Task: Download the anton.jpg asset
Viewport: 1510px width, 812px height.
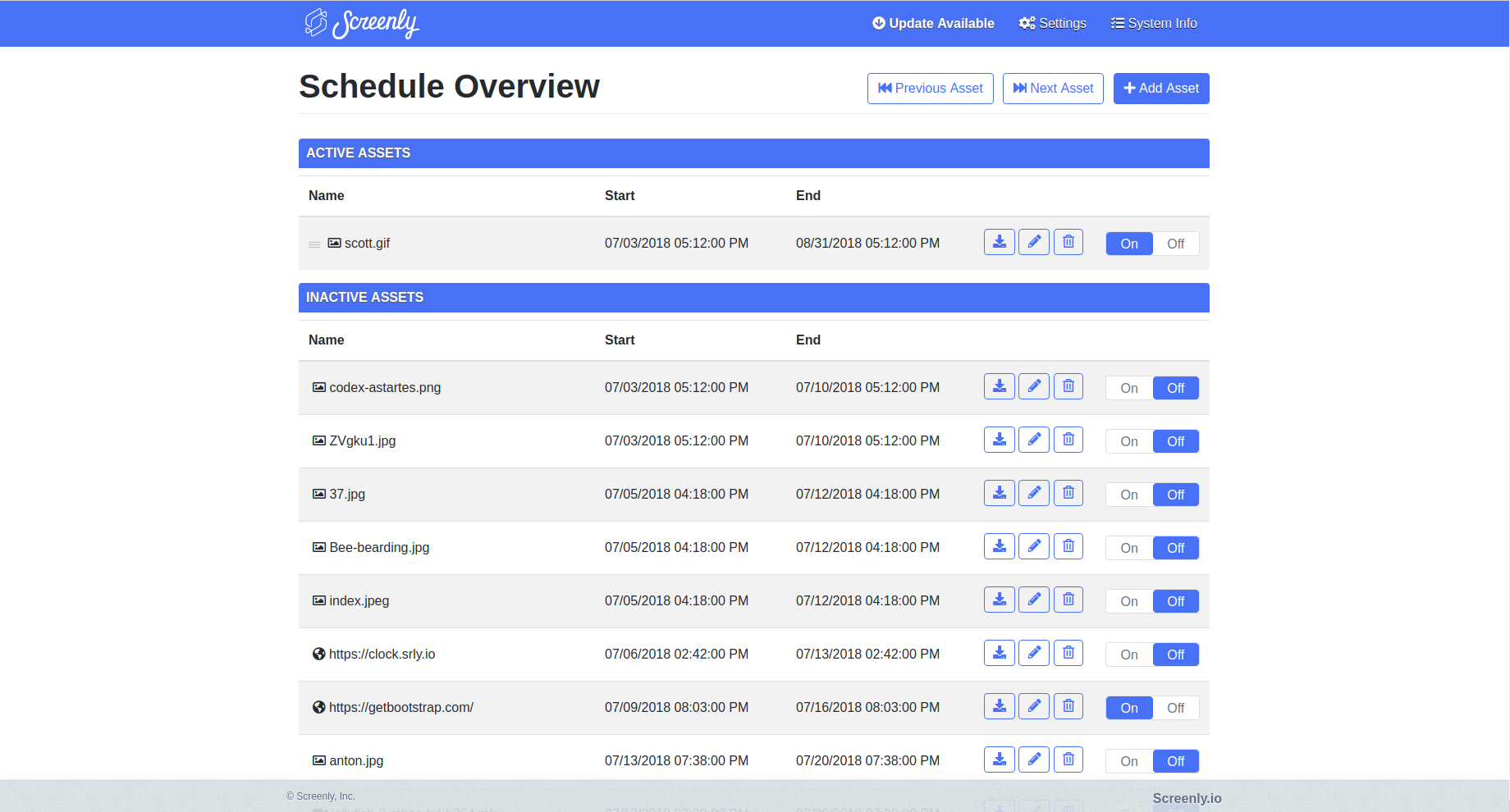Action: pos(999,759)
